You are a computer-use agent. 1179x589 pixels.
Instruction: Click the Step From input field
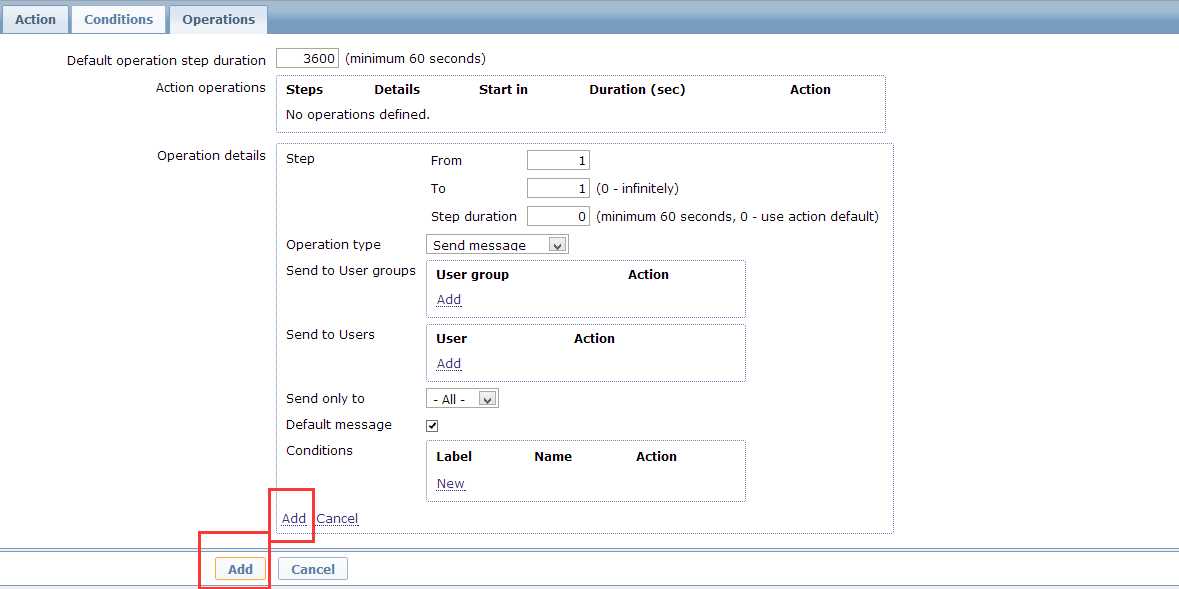coord(558,160)
